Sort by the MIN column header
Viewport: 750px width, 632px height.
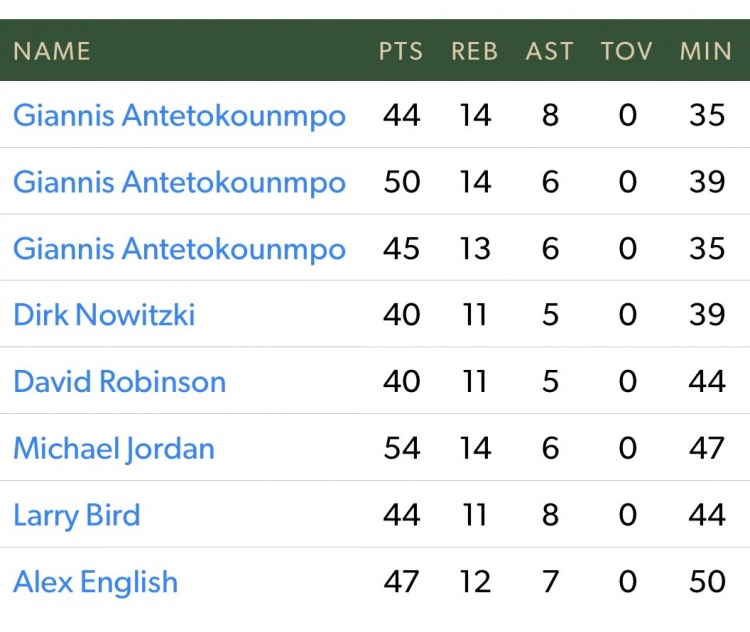pyautogui.click(x=706, y=51)
